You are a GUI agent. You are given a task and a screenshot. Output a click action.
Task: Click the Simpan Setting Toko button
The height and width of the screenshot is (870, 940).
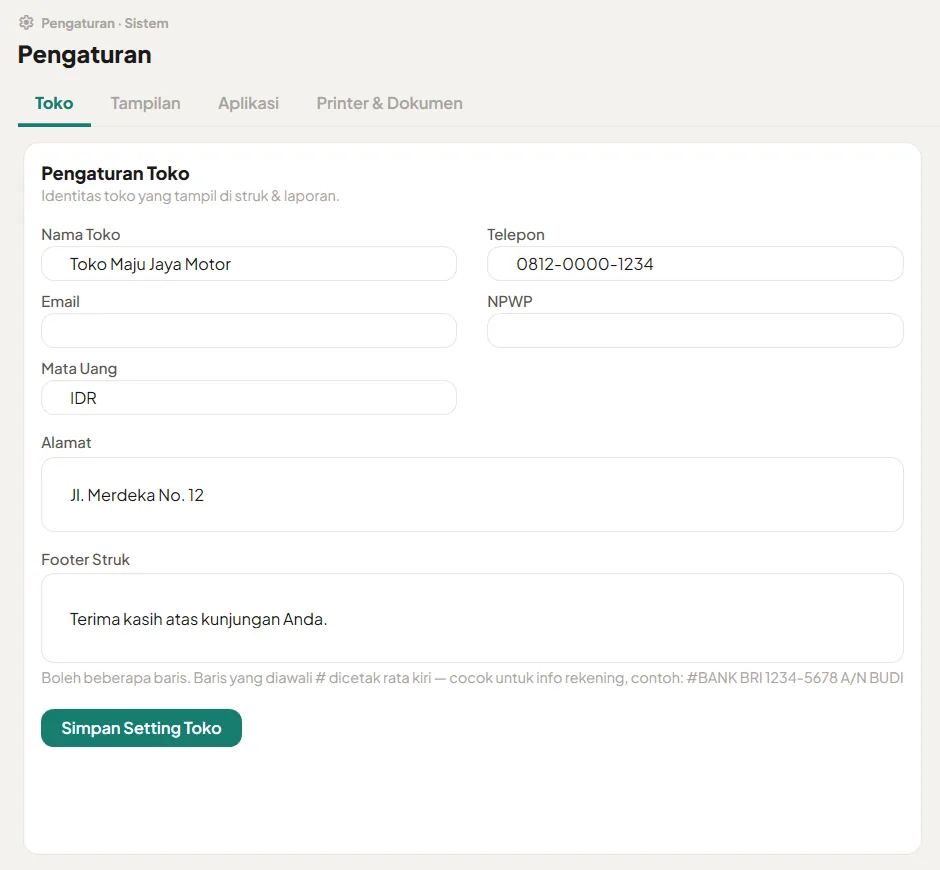tap(141, 728)
